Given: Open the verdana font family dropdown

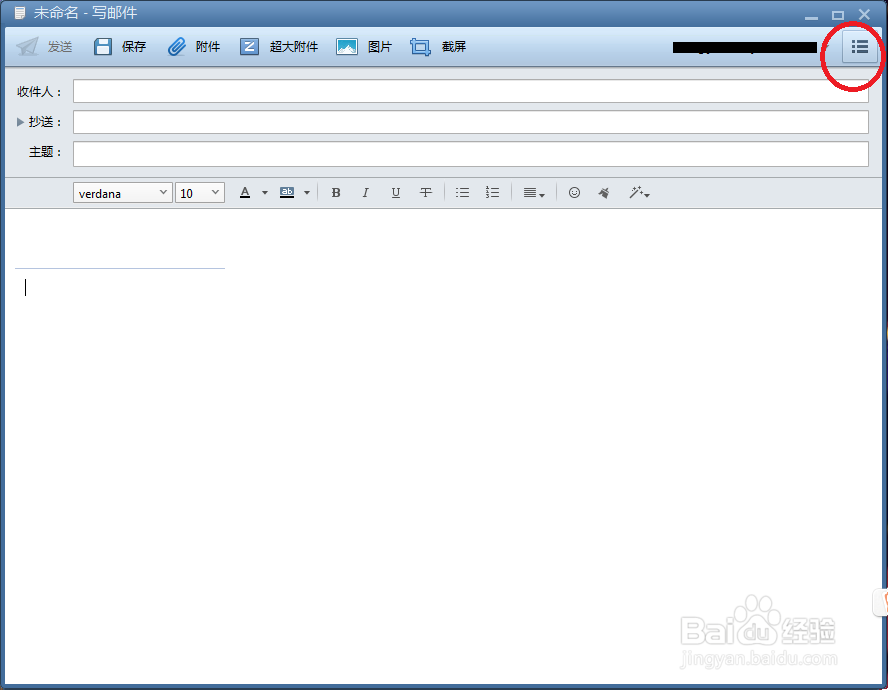Looking at the screenshot, I should coord(122,193).
